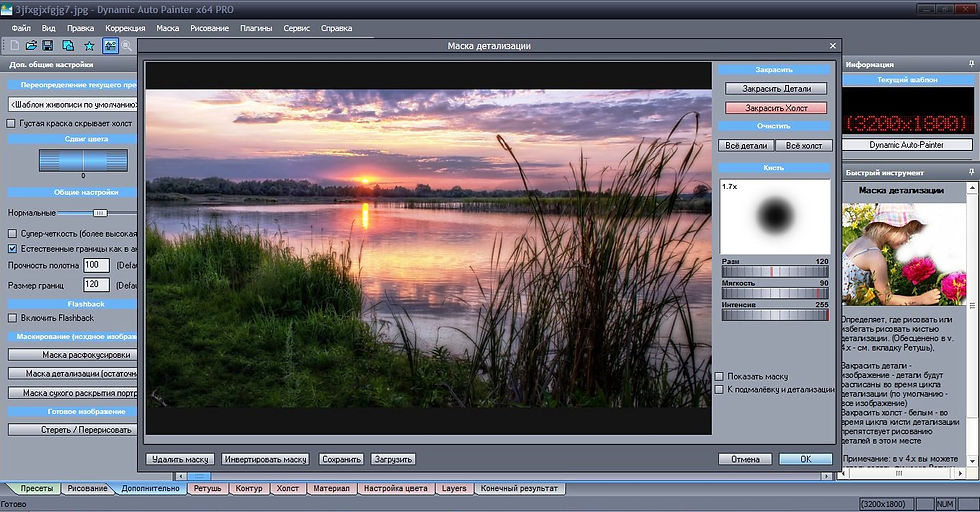
Task: Switch to the Настройка цвета tab
Action: (x=396, y=488)
